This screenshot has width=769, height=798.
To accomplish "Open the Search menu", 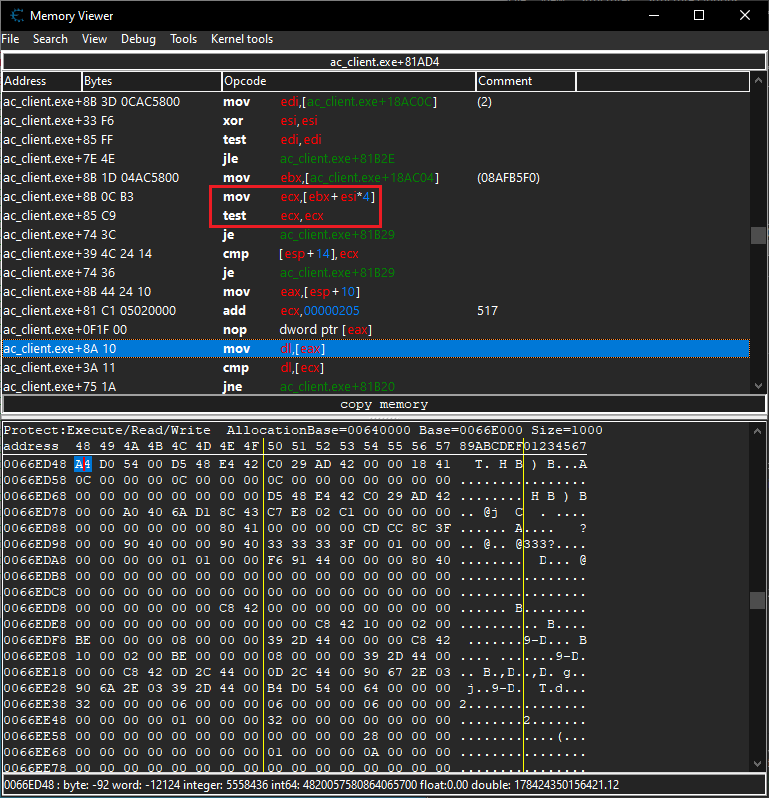I will tap(50, 39).
